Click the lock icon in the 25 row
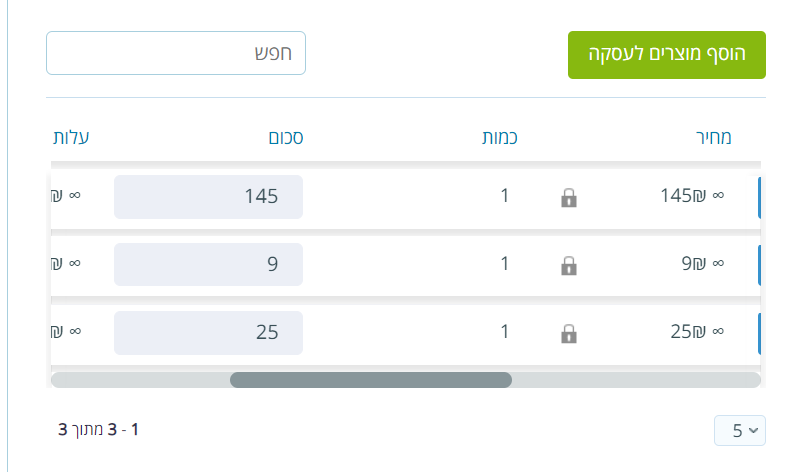Screen dimensions: 787x472 (569, 333)
